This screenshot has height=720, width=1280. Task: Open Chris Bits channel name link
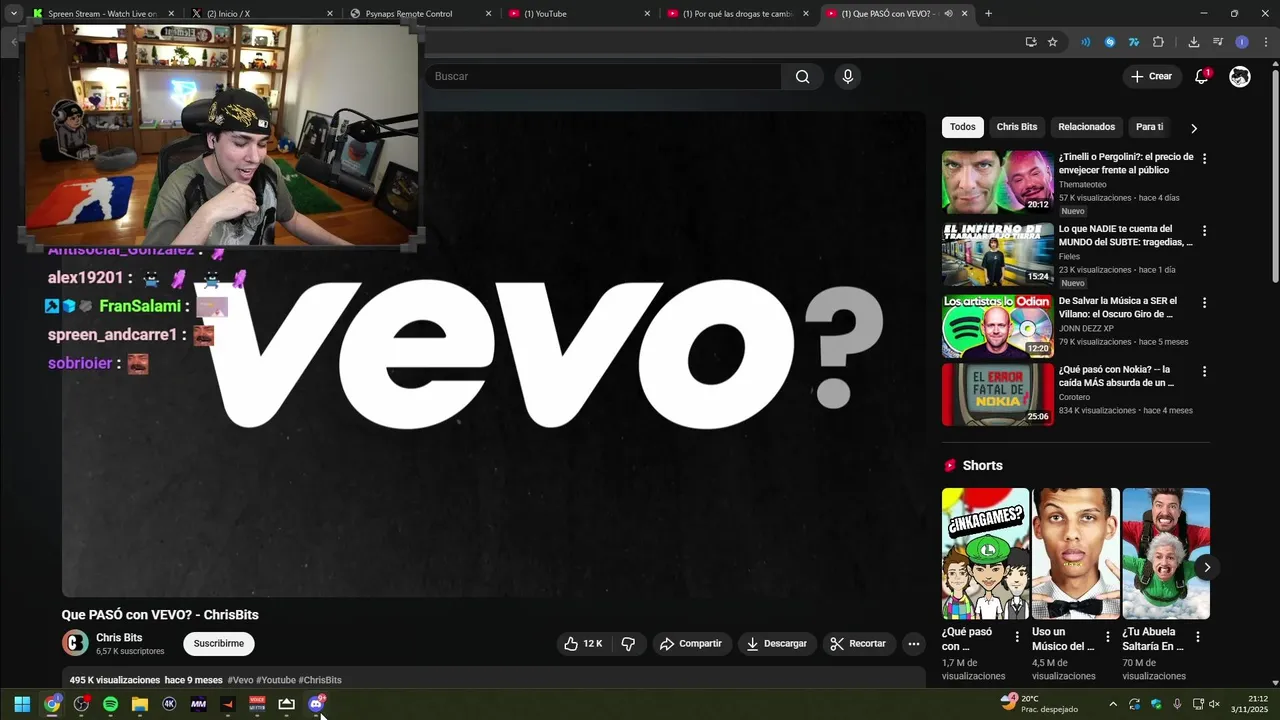[x=119, y=637]
